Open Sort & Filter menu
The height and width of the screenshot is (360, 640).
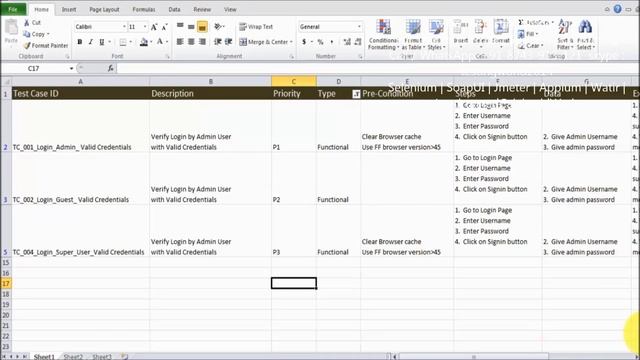pyautogui.click(x=565, y=35)
